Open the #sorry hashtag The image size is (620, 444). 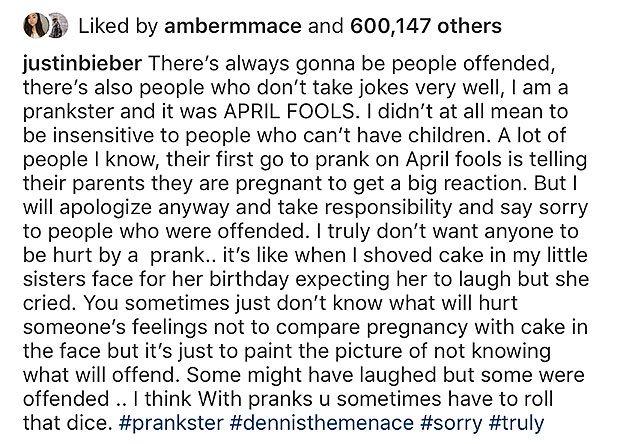[x=452, y=423]
